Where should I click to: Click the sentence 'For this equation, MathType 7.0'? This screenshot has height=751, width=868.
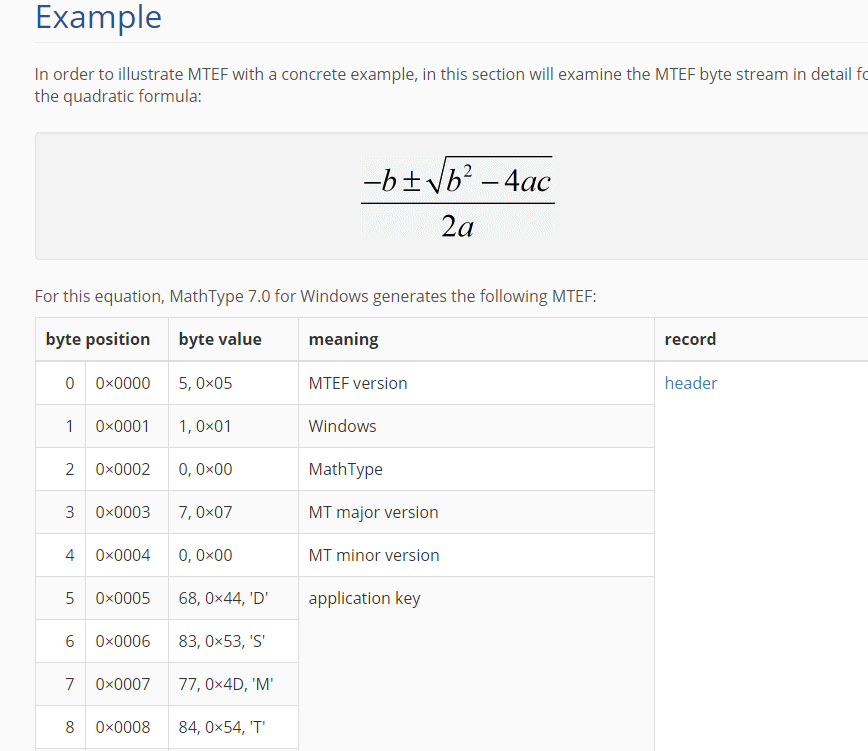click(316, 296)
